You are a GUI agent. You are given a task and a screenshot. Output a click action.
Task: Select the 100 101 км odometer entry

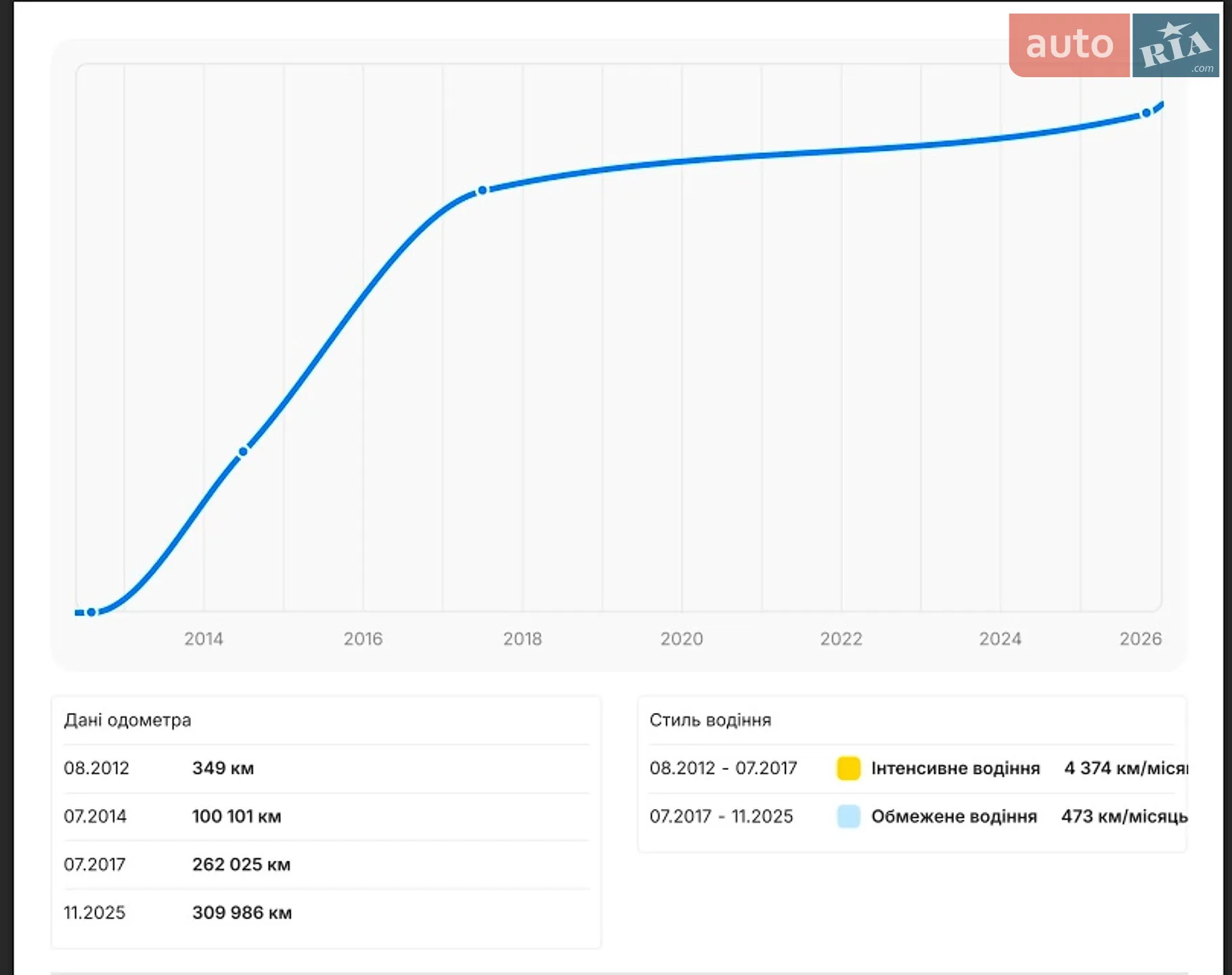coord(237,817)
